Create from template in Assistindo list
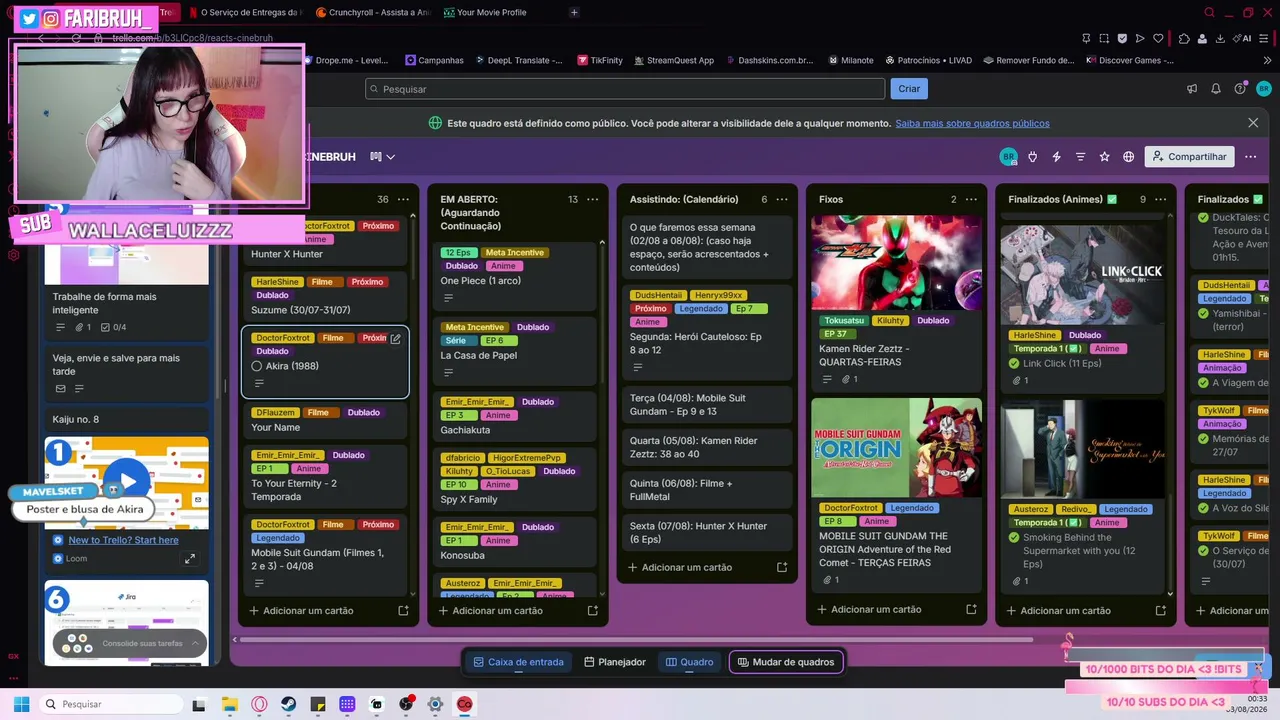Image resolution: width=1280 pixels, height=720 pixels. pyautogui.click(x=782, y=567)
